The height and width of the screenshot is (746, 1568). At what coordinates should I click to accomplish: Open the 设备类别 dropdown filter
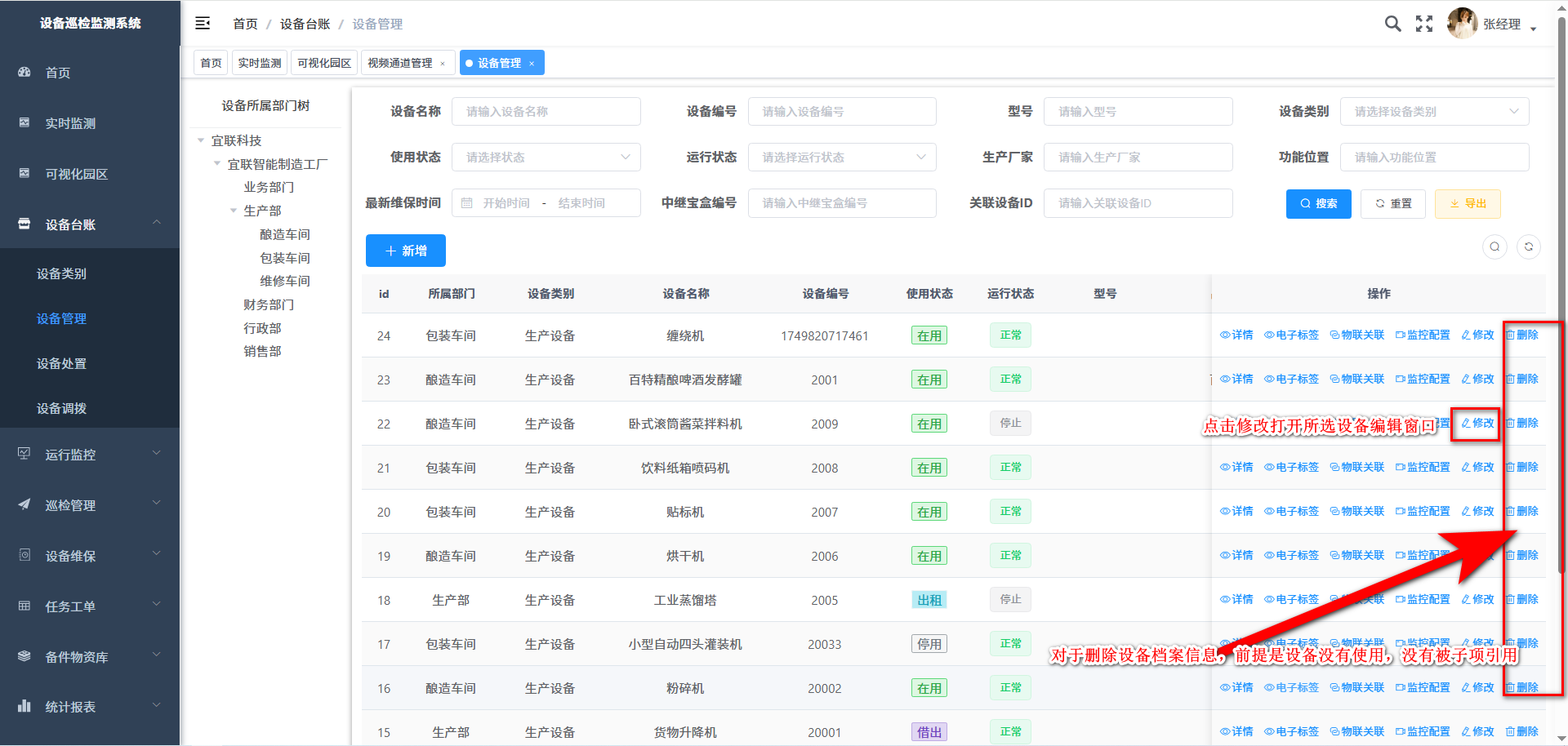coord(1434,112)
